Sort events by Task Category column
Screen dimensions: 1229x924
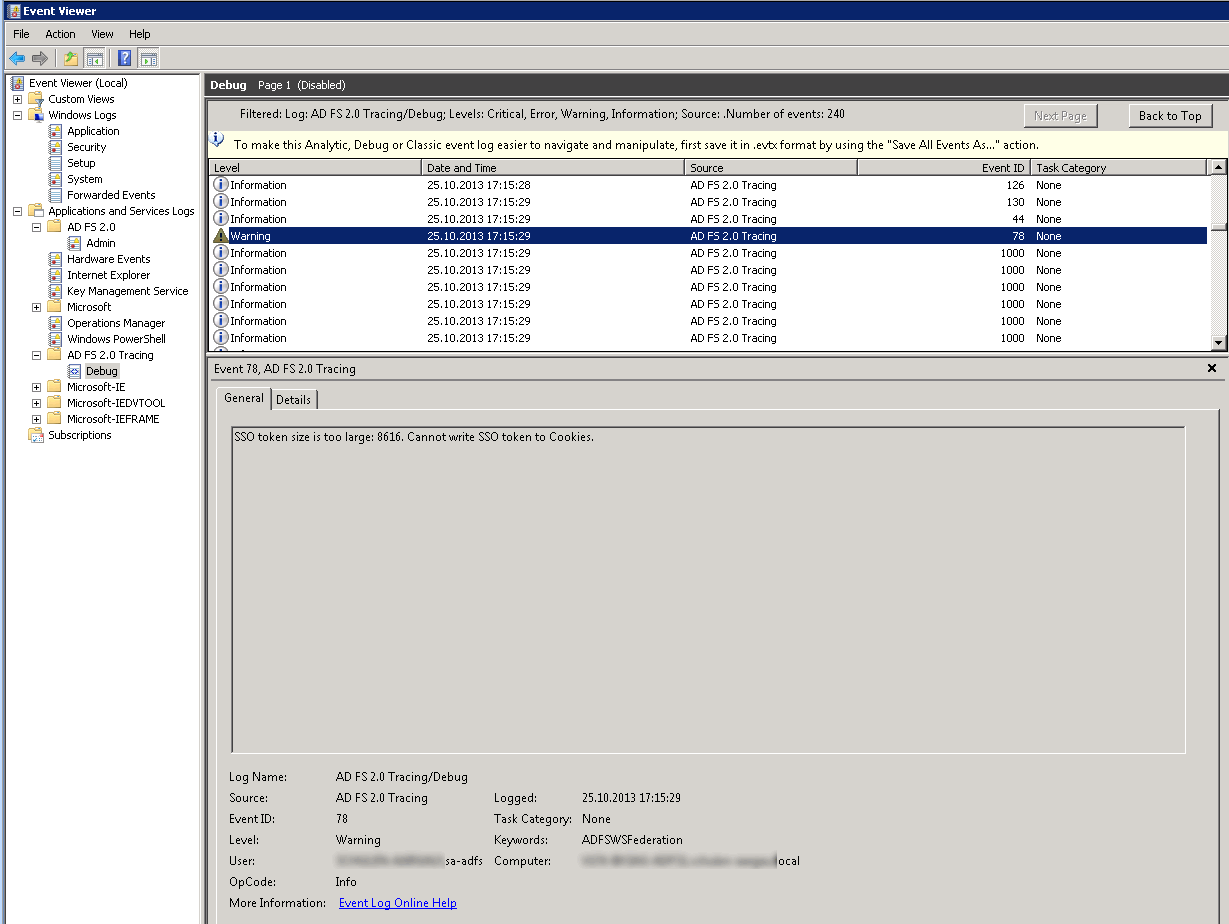coord(1119,168)
